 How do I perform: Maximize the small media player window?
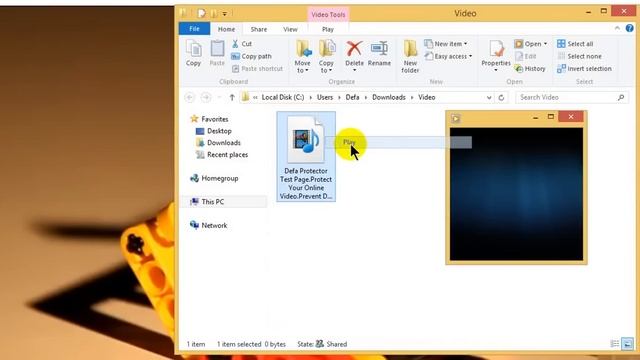pos(551,117)
